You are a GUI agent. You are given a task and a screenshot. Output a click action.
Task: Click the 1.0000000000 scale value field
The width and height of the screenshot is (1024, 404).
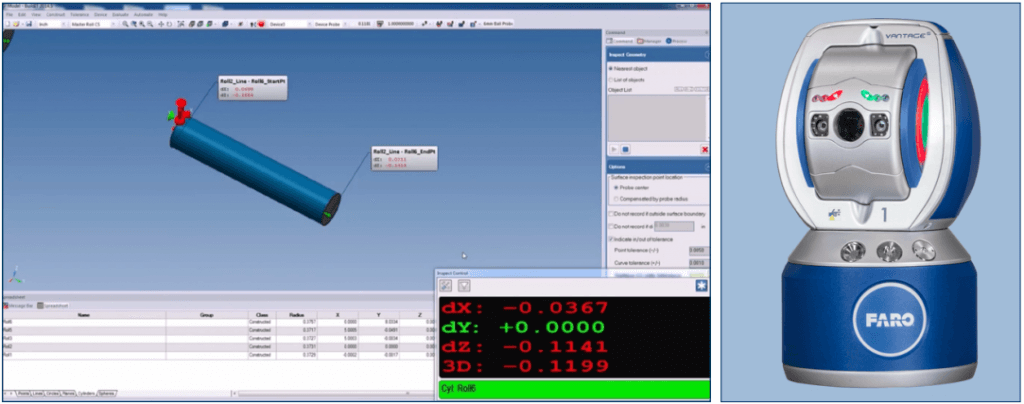point(401,23)
